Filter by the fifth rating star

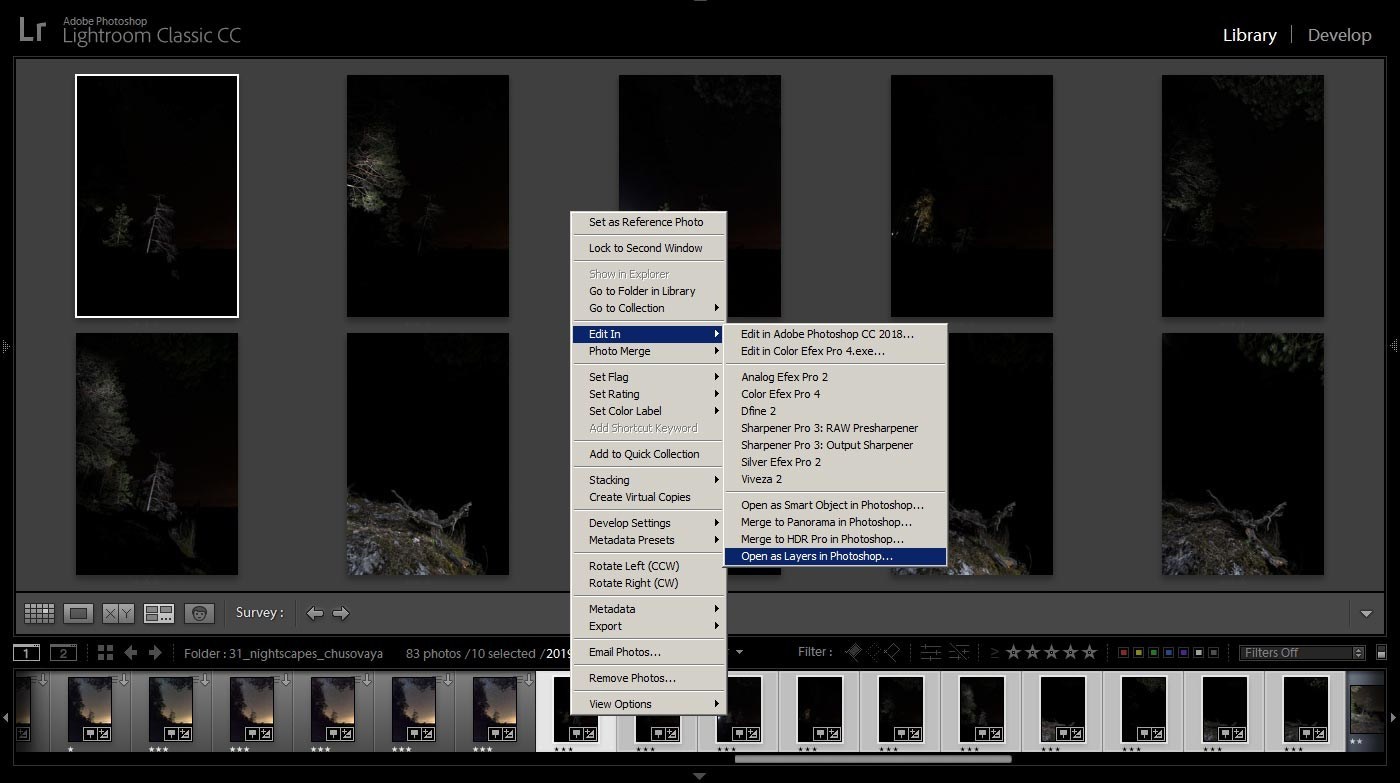coord(1091,653)
